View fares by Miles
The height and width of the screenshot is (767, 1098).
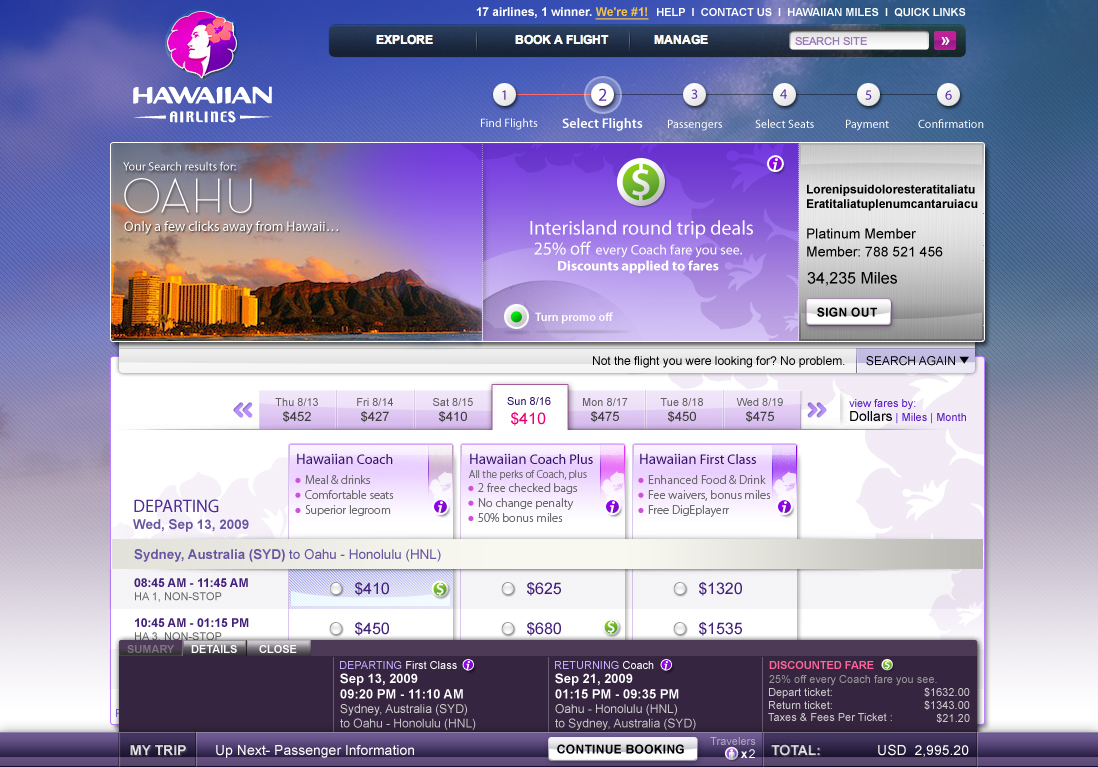[914, 417]
